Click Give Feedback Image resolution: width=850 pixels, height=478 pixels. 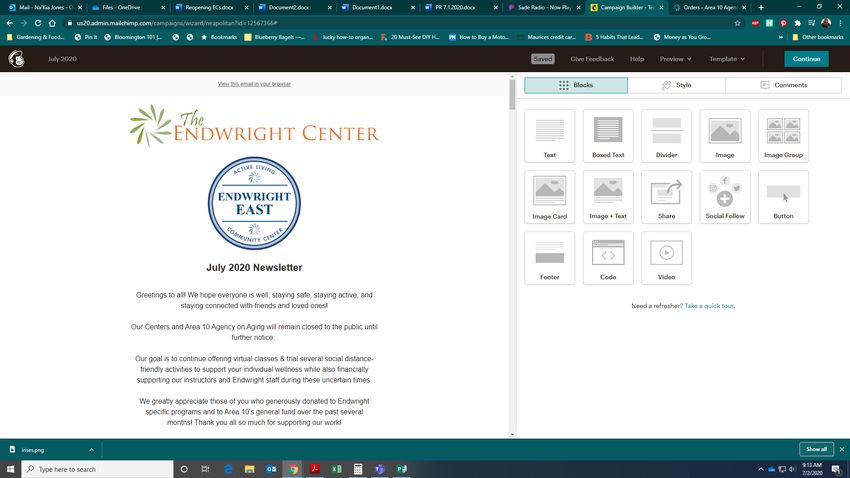(592, 59)
